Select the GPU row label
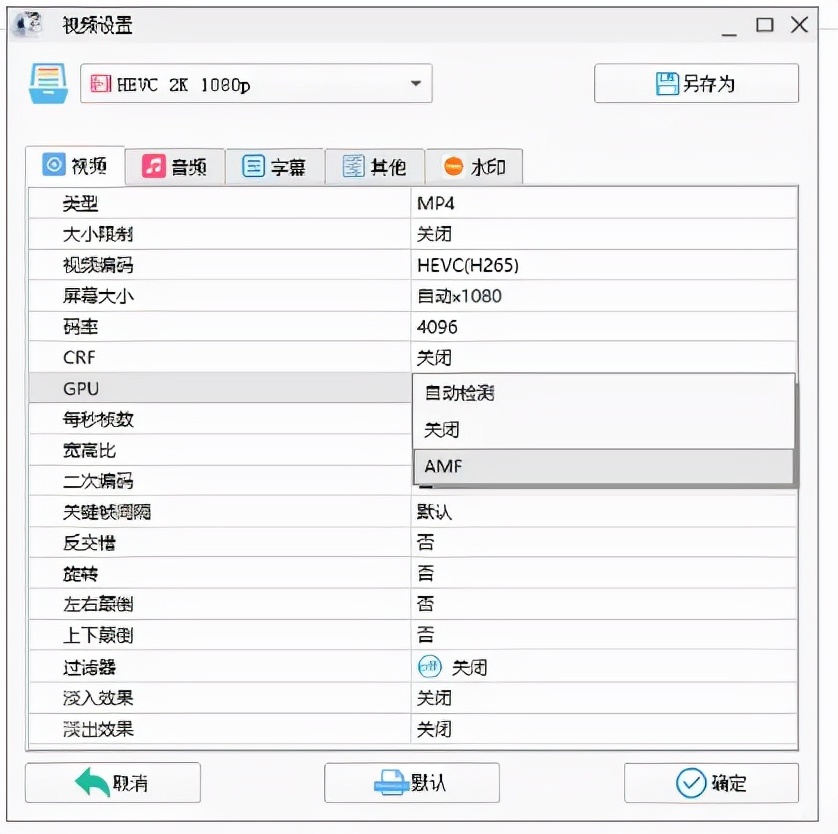The width and height of the screenshot is (838, 834). [81, 388]
